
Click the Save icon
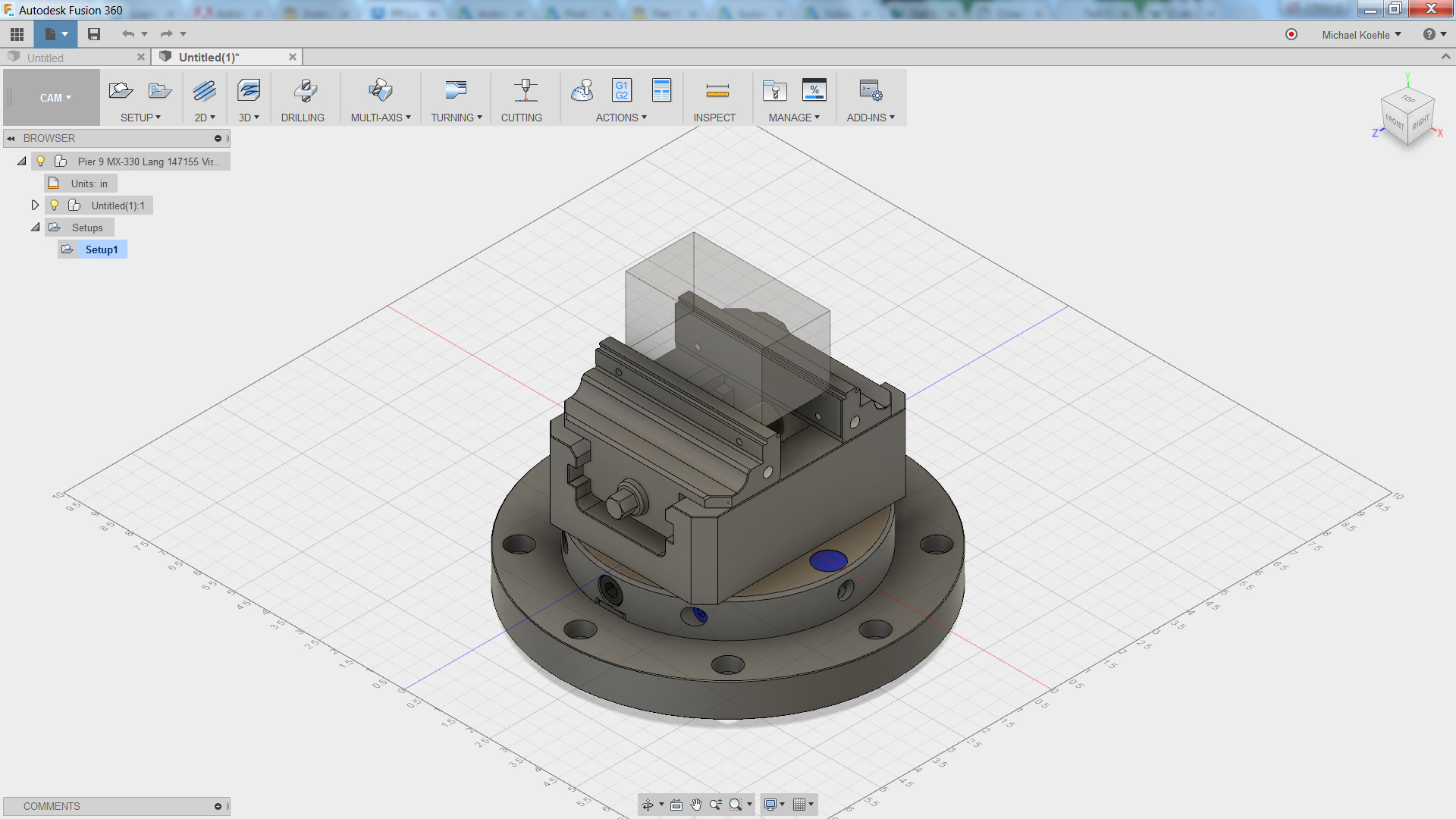click(x=94, y=34)
